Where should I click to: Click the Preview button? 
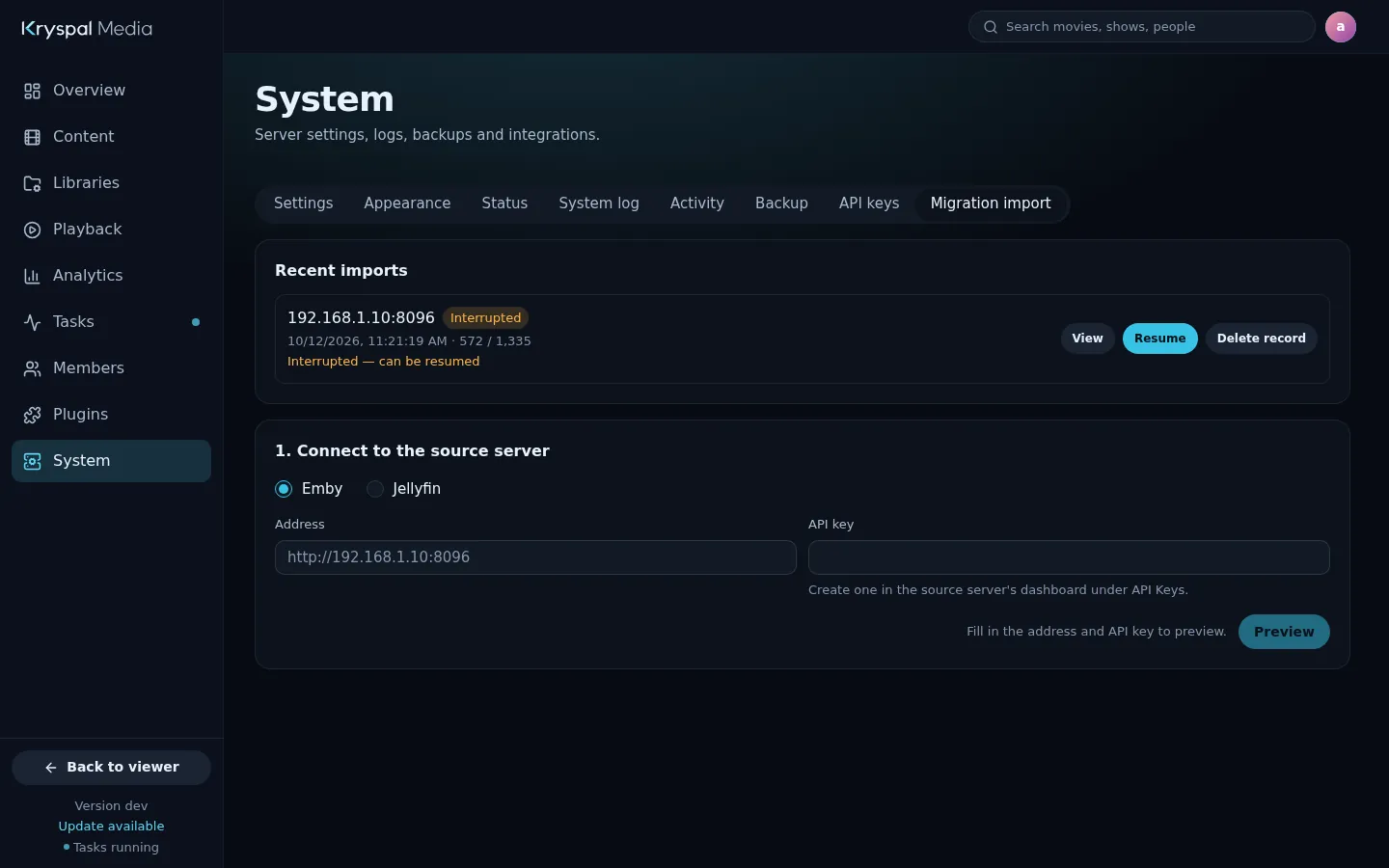1284,632
